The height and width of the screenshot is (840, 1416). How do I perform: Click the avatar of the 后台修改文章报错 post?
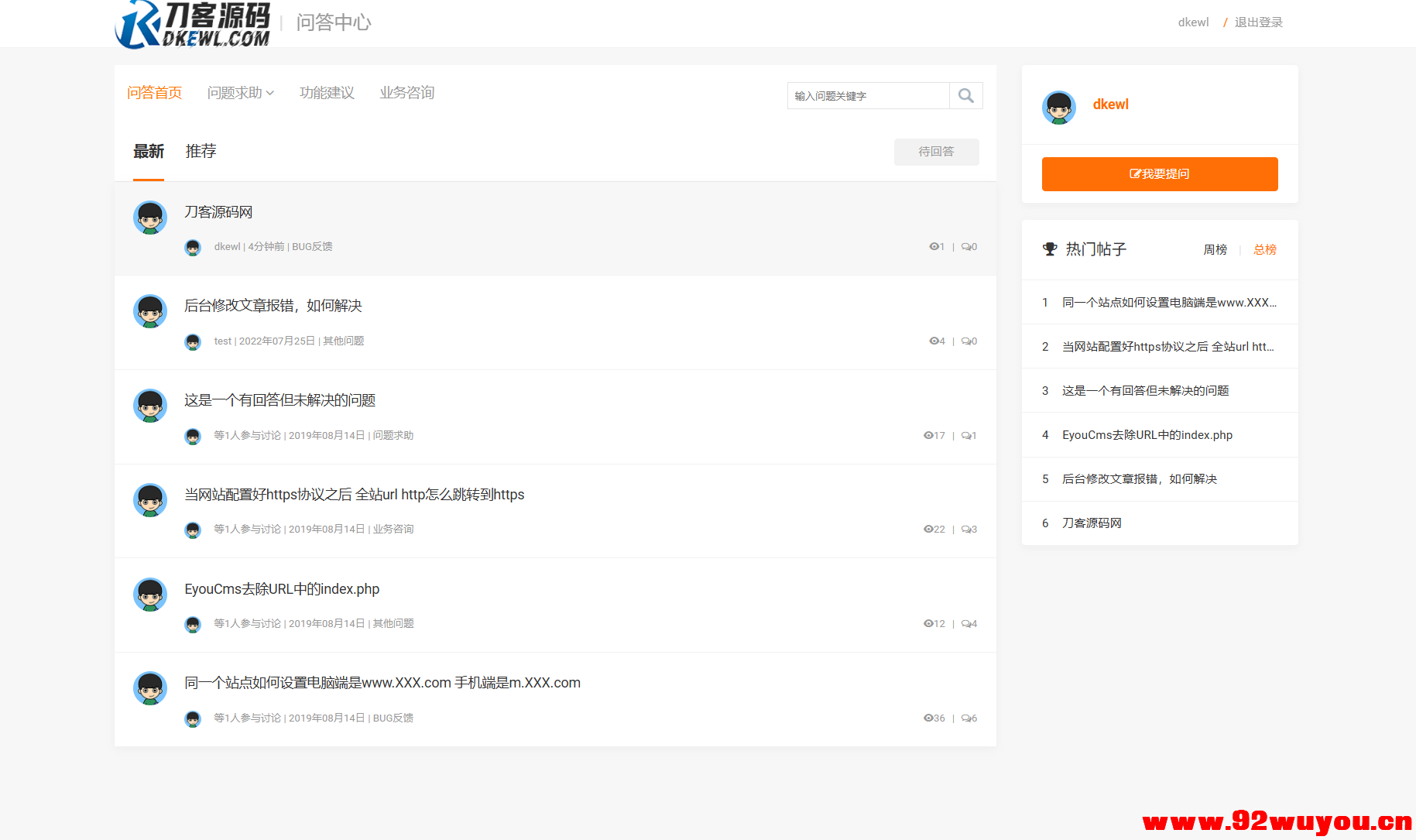pos(150,312)
